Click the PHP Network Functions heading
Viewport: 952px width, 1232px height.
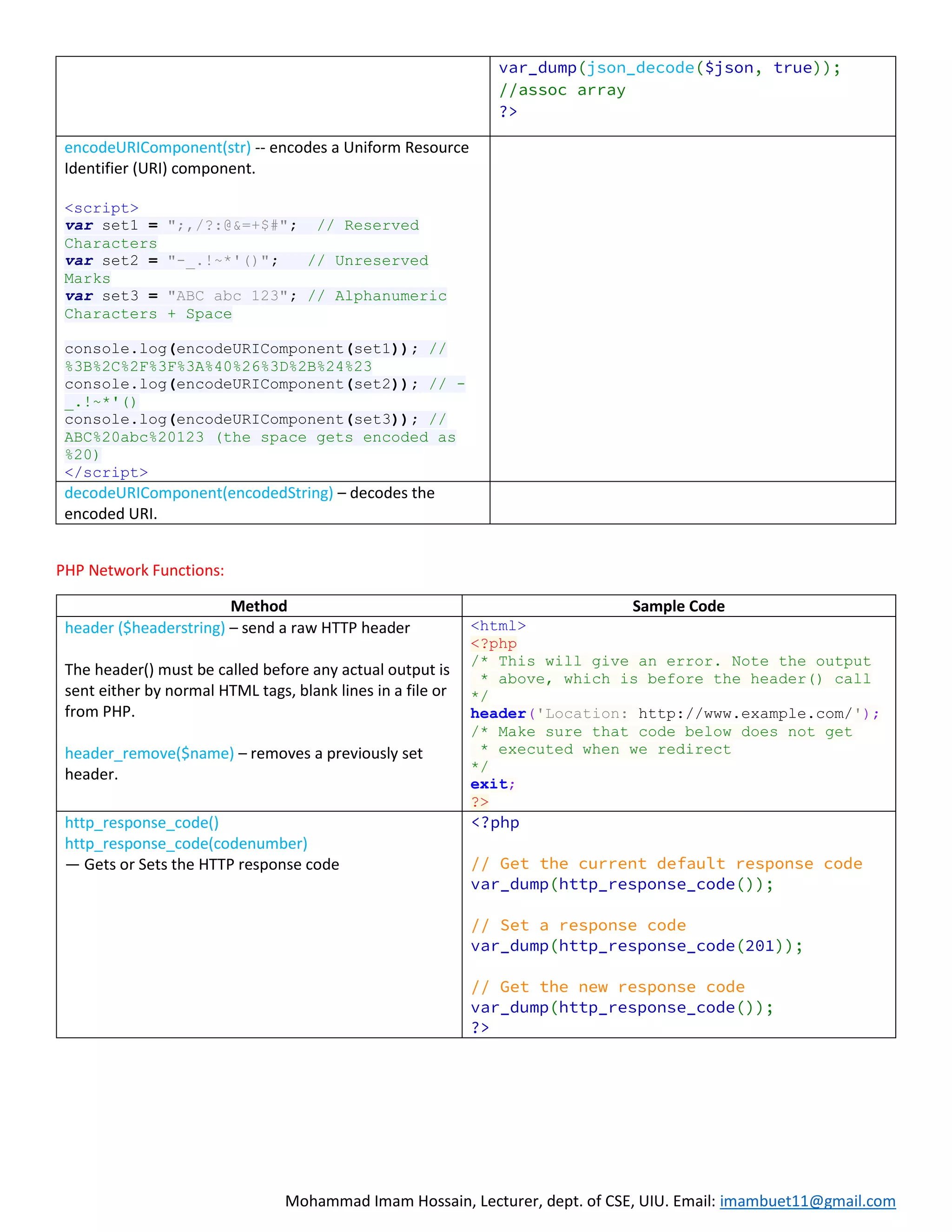point(140,570)
